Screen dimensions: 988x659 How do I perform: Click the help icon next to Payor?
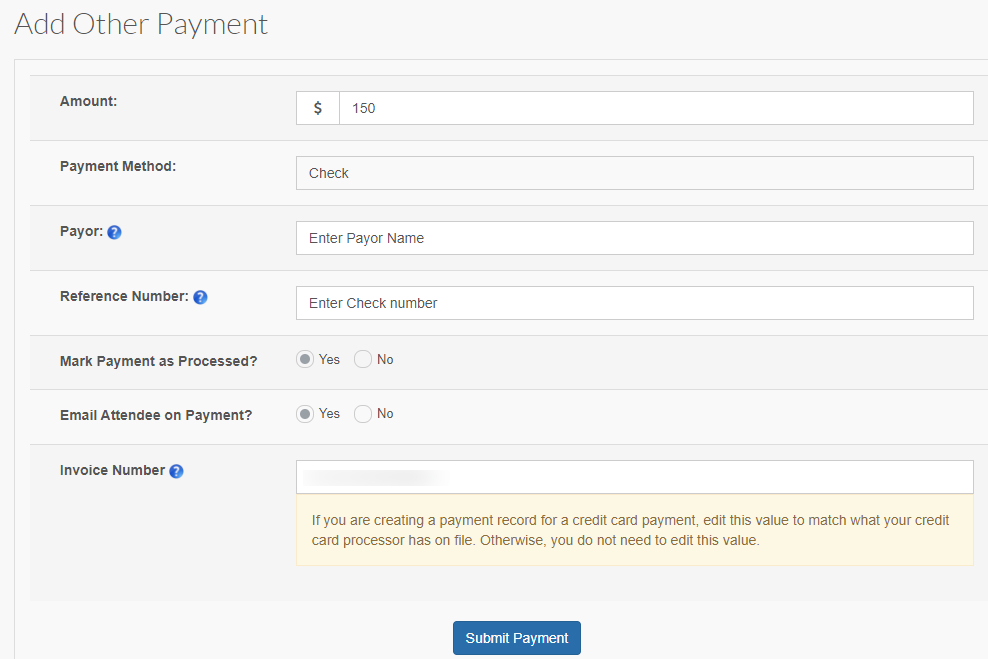pos(114,232)
